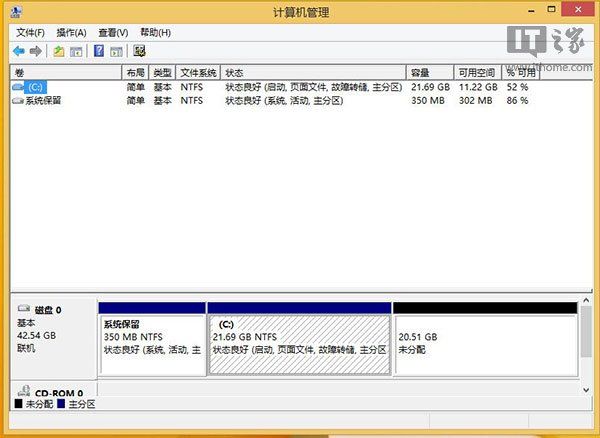The width and height of the screenshot is (600, 438).
Task: Sort by the 可用空间 column header
Action: (476, 73)
